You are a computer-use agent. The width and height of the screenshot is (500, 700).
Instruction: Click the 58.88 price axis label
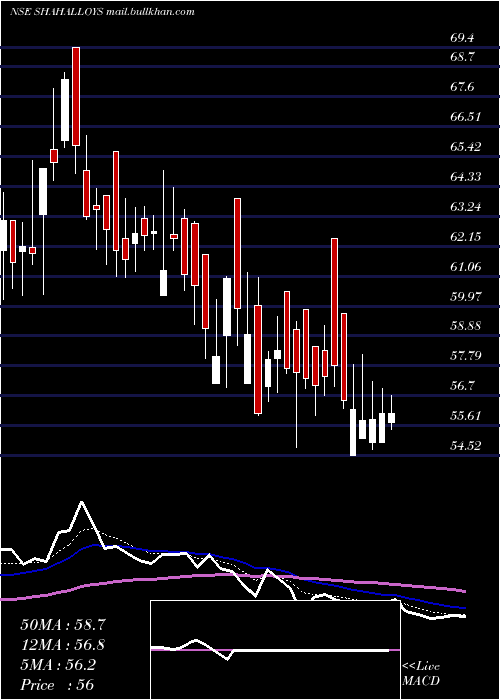click(x=466, y=325)
